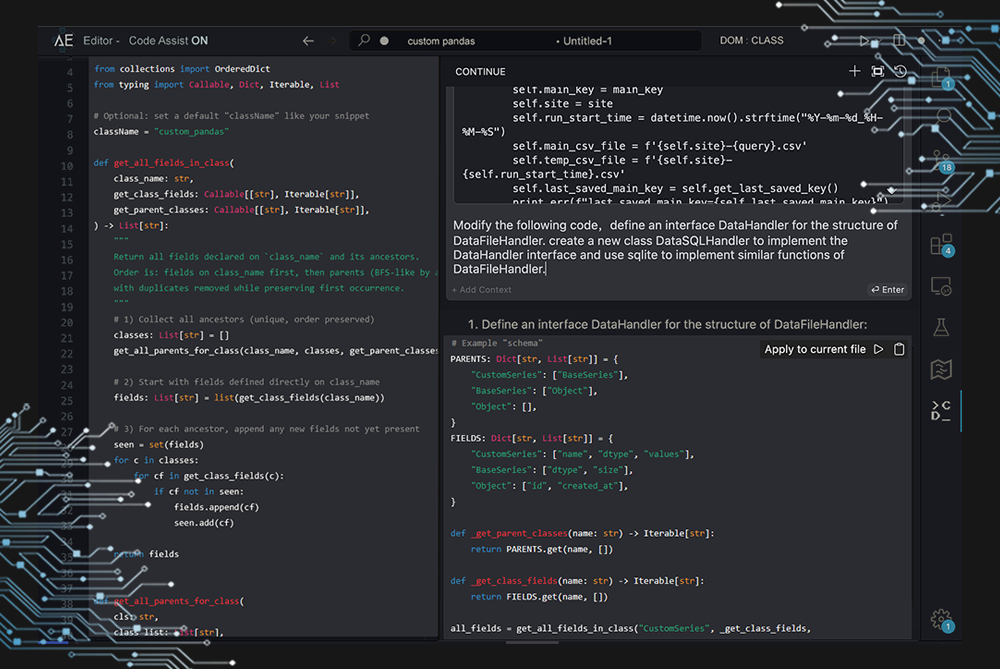Image resolution: width=1000 pixels, height=669 pixels.
Task: Show chat history clock icon
Action: (x=900, y=71)
